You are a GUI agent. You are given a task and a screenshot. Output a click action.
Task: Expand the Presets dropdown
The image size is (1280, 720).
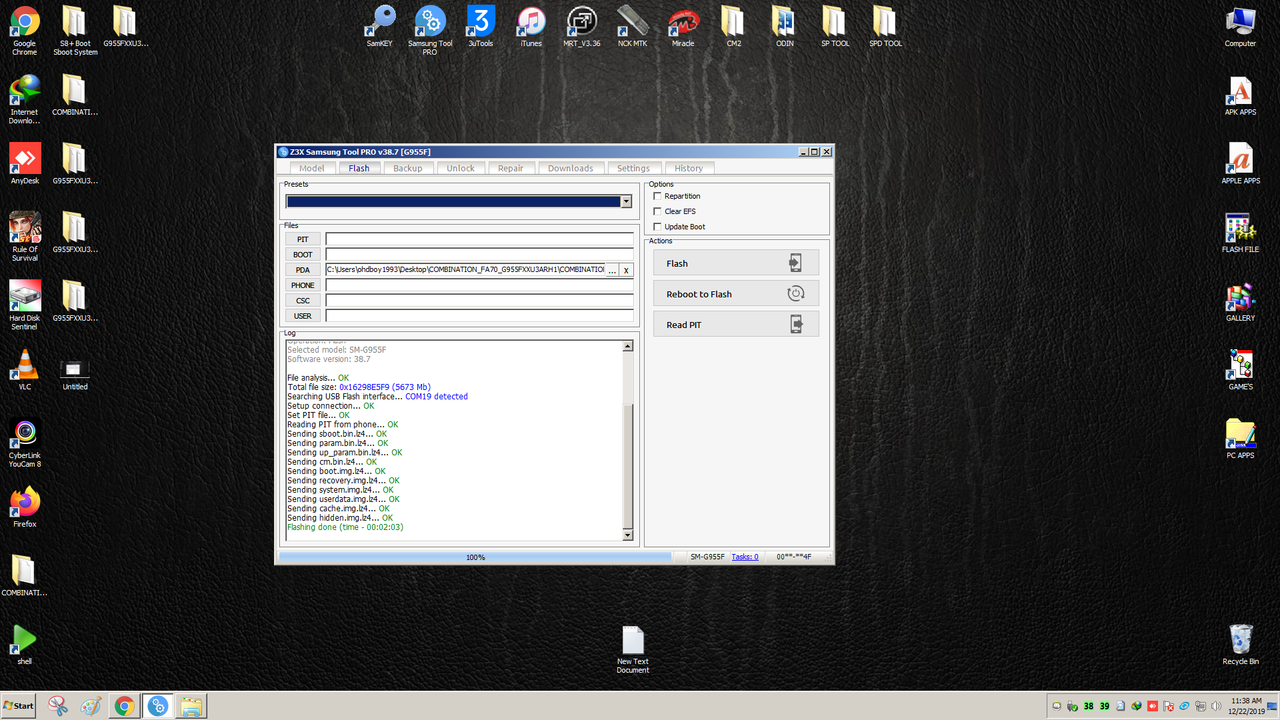pyautogui.click(x=626, y=201)
